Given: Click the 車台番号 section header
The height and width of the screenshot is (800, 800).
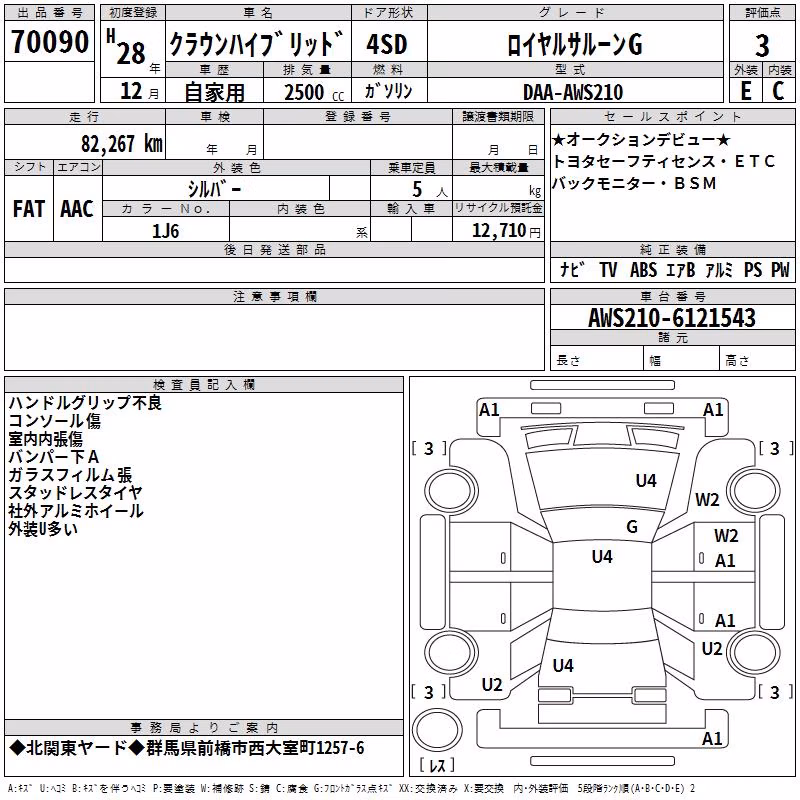Looking at the screenshot, I should point(672,296).
